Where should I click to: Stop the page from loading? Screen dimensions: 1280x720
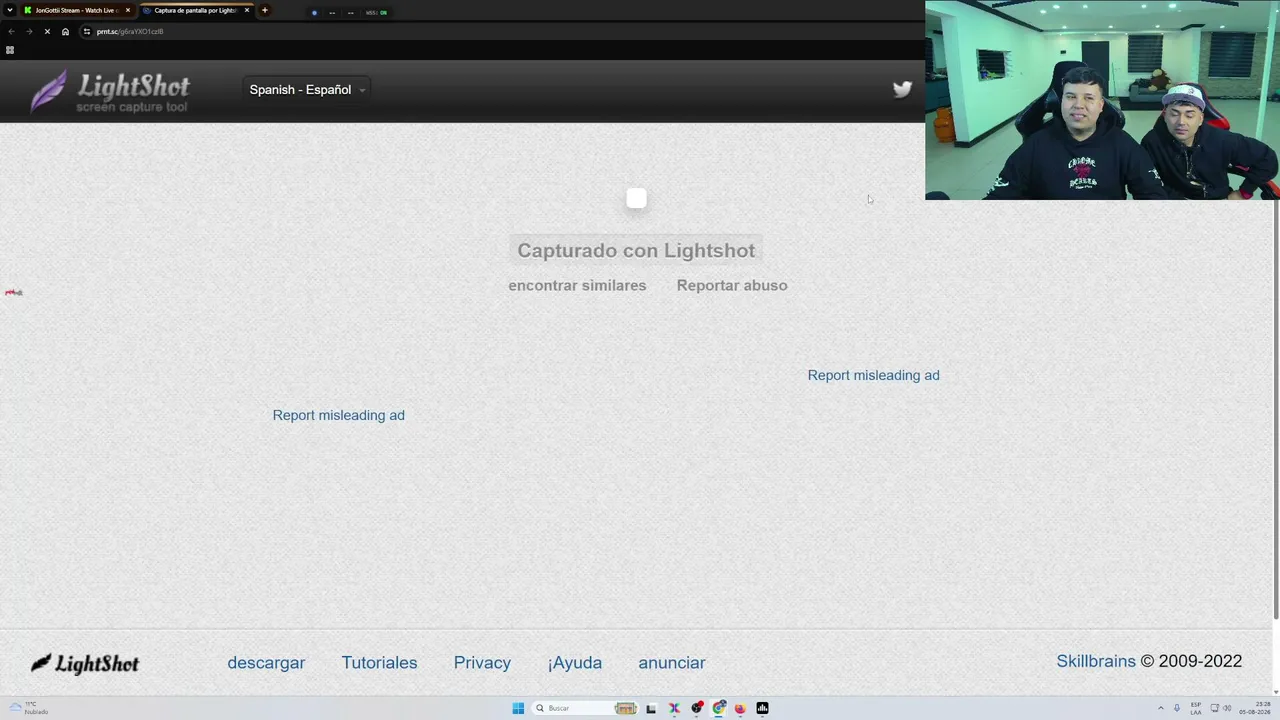click(47, 31)
